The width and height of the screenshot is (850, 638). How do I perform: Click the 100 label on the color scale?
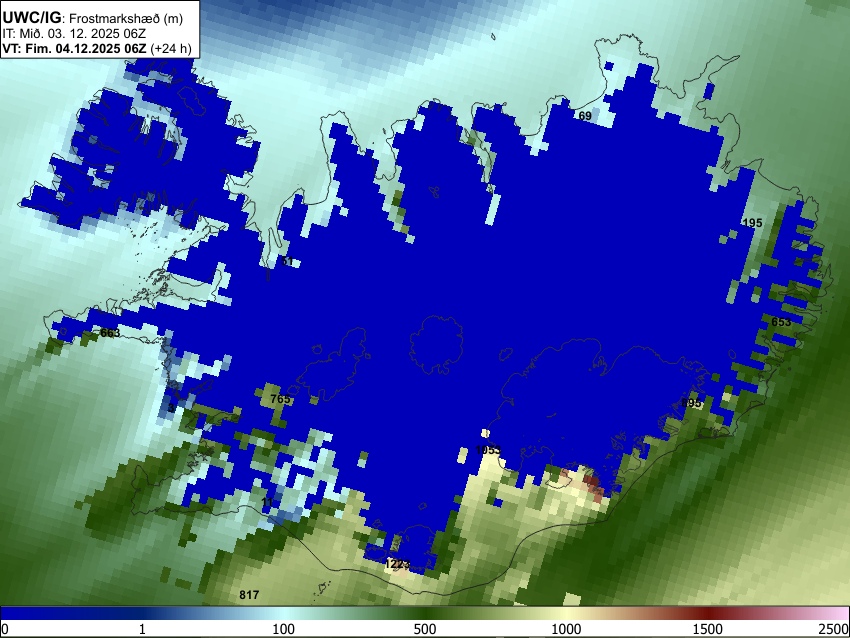click(x=284, y=629)
